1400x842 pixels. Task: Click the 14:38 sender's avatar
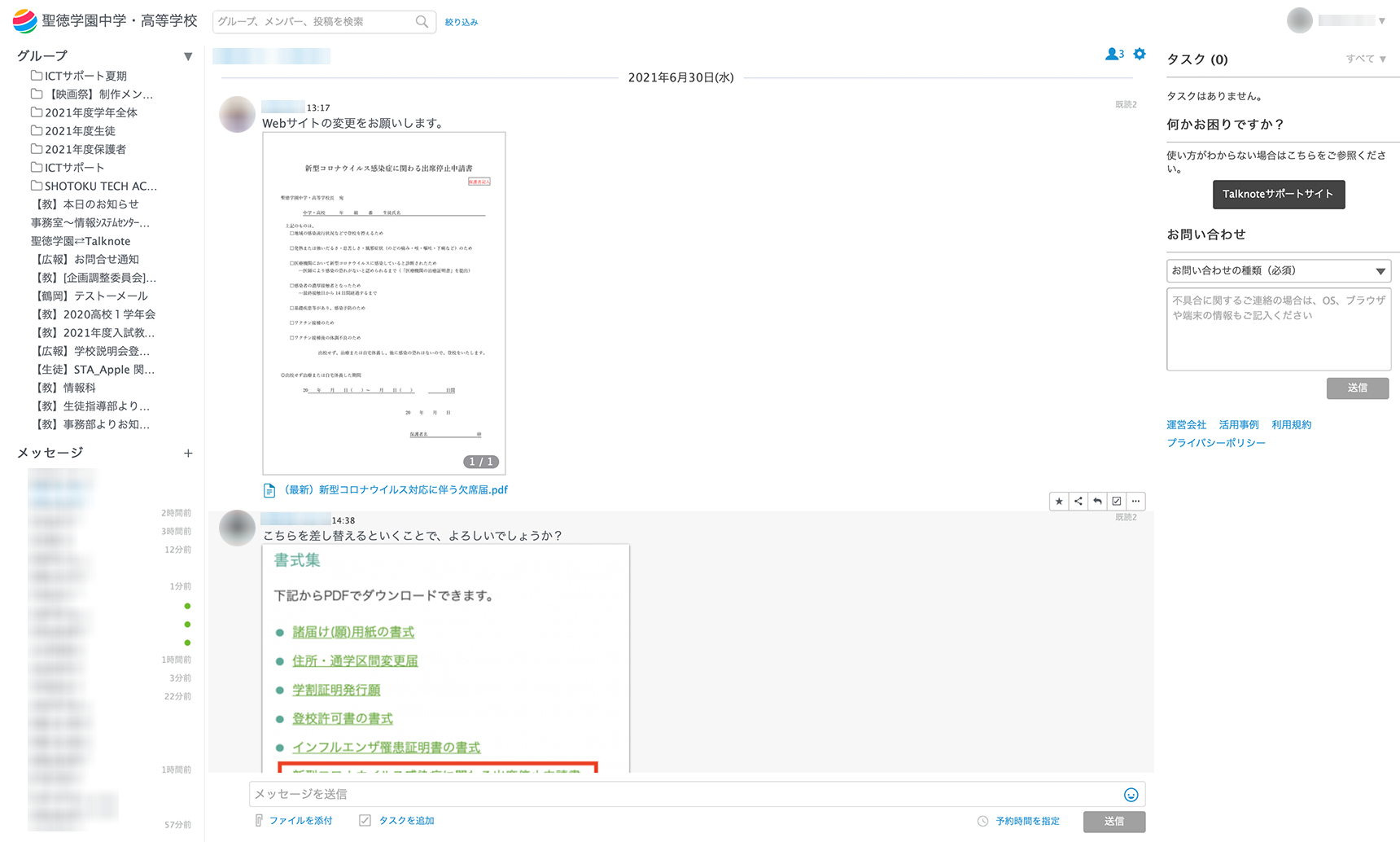238,528
